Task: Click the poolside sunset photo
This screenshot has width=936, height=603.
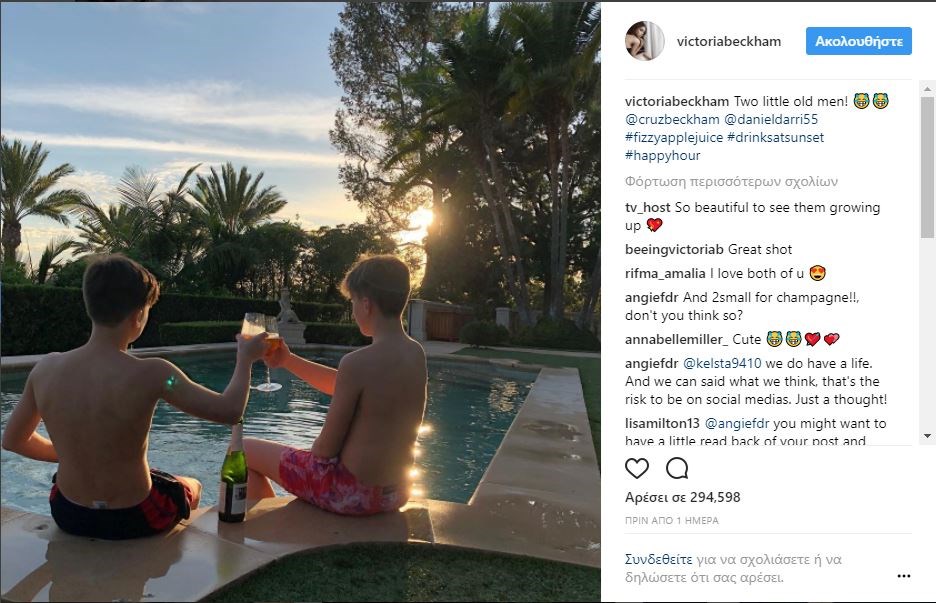Action: [x=300, y=302]
